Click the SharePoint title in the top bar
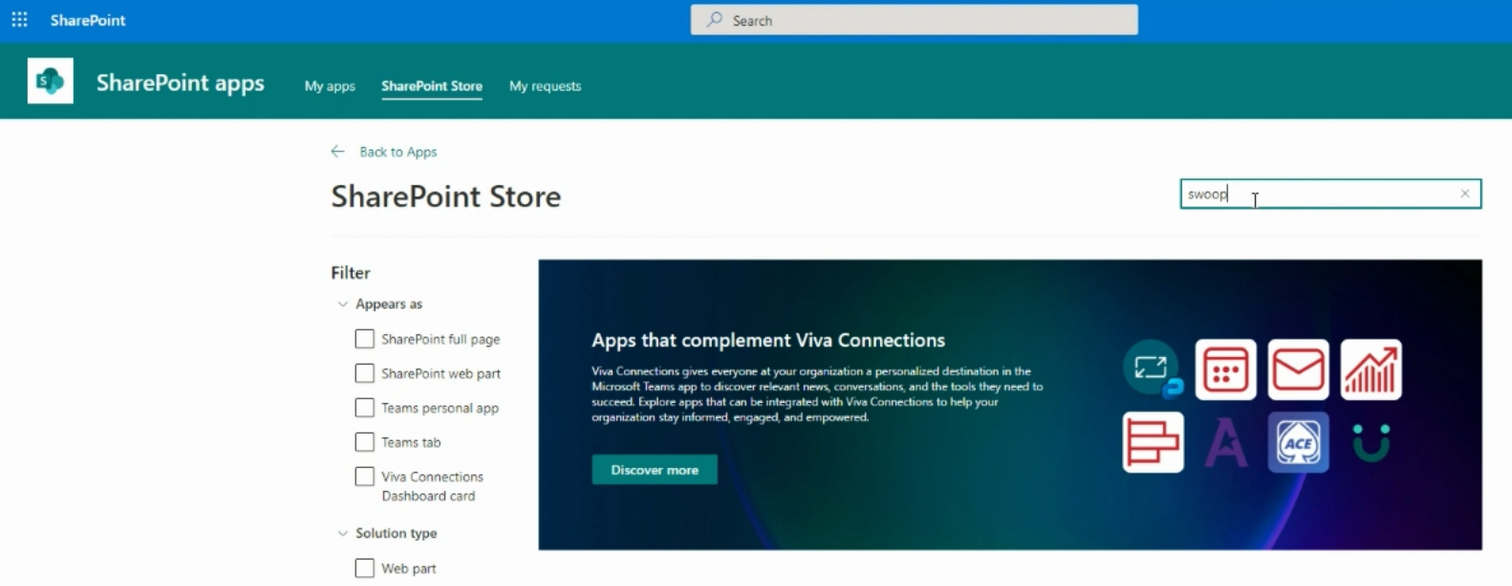The height and width of the screenshot is (586, 1512). click(88, 20)
